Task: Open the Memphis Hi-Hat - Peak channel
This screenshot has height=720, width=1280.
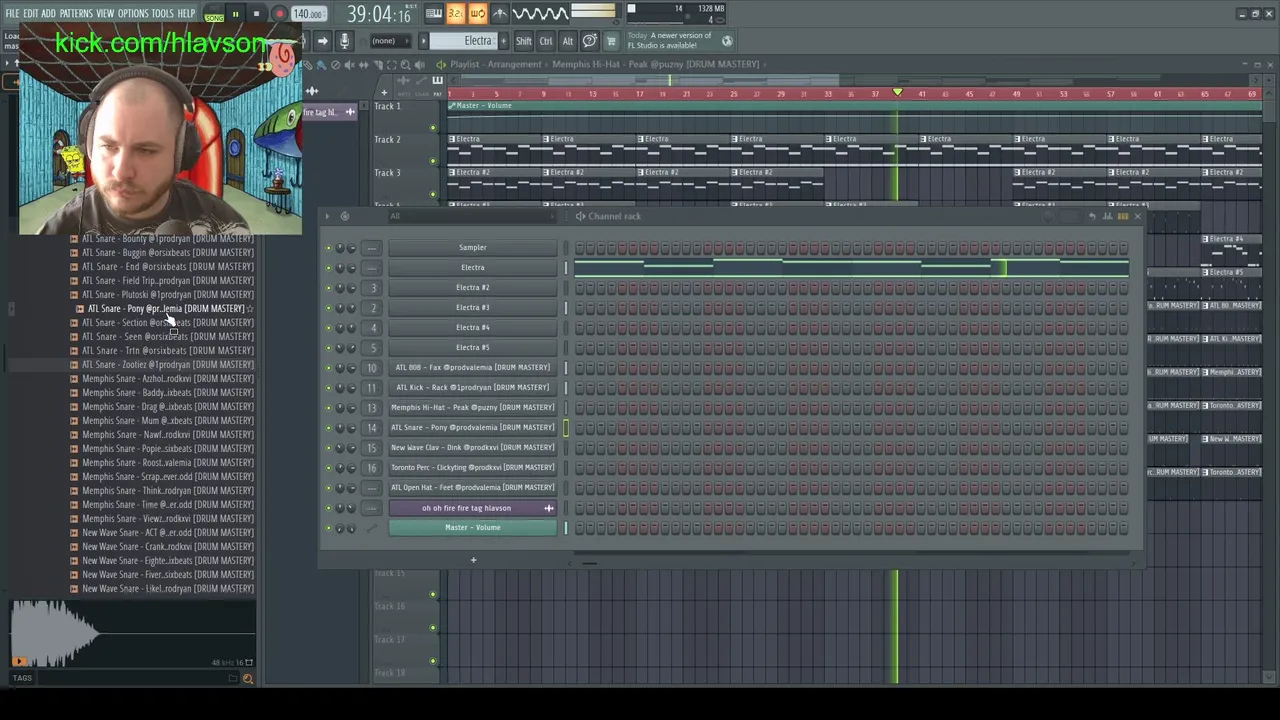Action: 472,407
